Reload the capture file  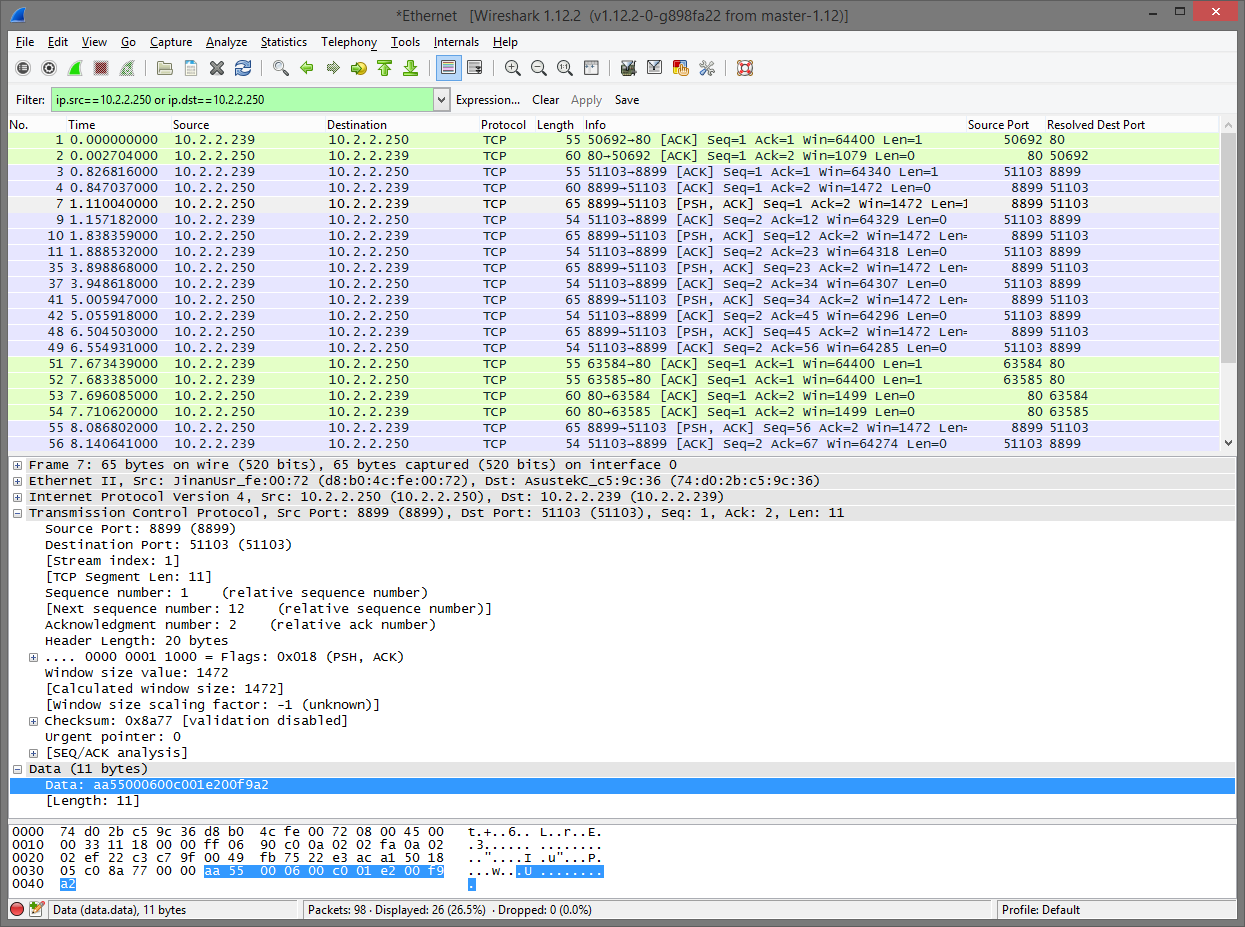tap(242, 67)
